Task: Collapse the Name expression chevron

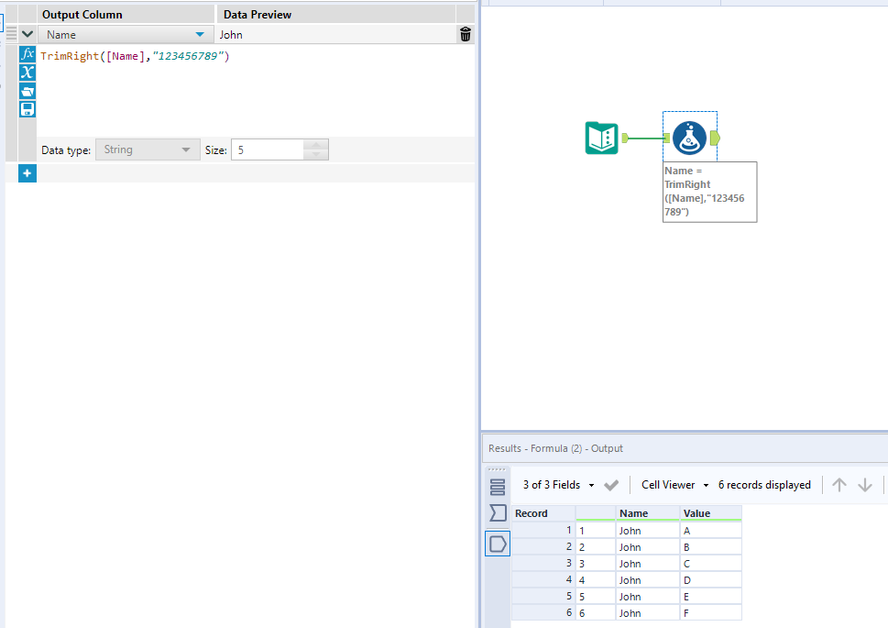Action: pos(27,34)
